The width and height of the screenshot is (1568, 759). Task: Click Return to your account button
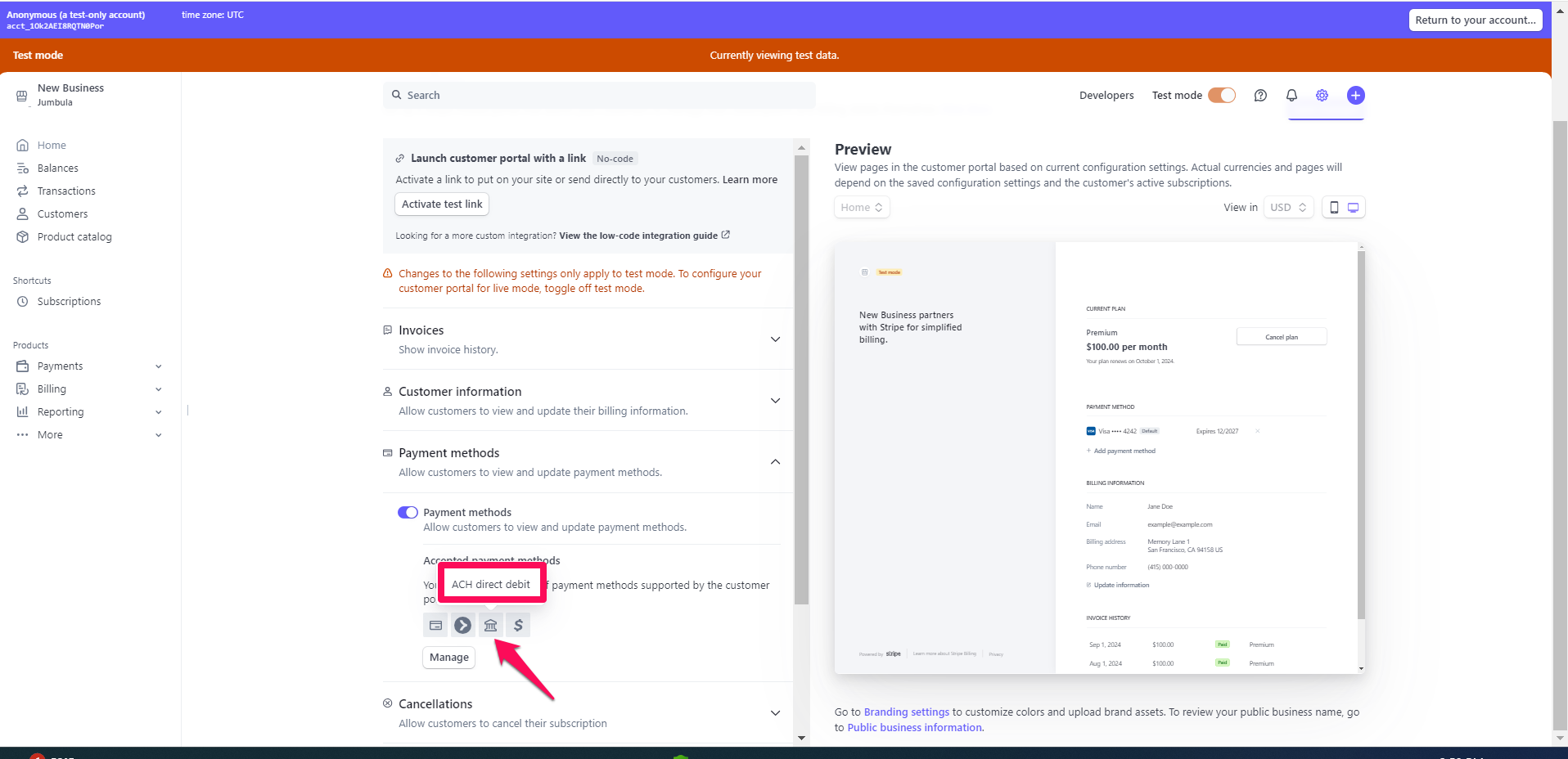point(1475,20)
